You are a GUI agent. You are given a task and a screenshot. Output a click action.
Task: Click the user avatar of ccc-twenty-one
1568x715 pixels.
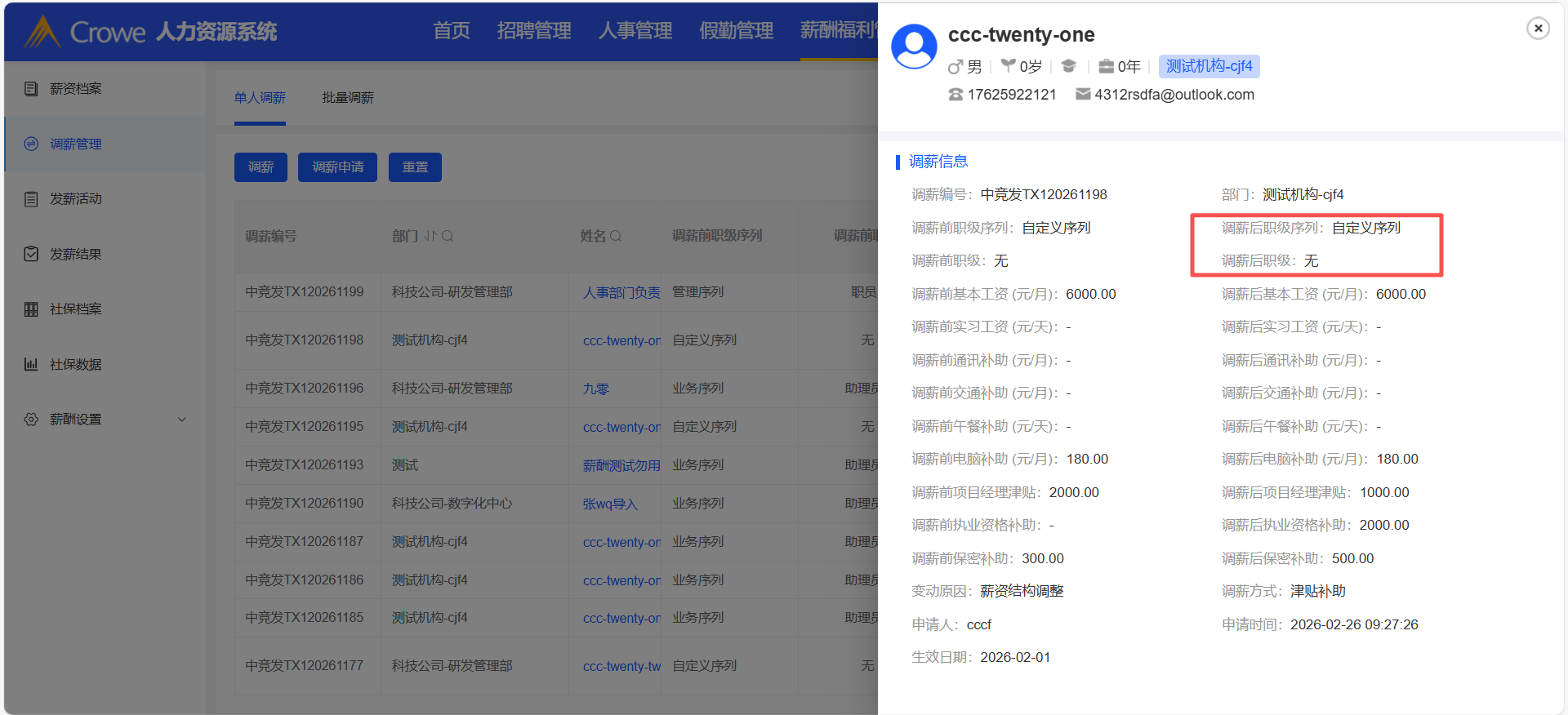coord(914,47)
